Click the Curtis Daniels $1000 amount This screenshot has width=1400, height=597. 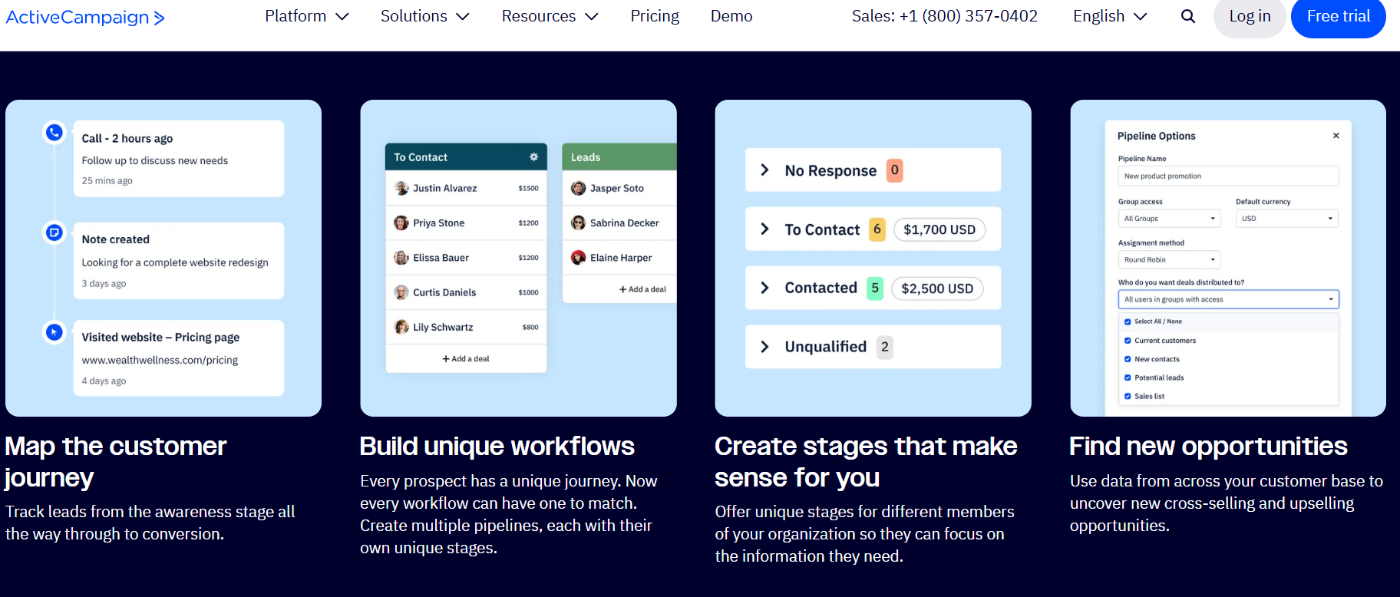[x=528, y=292]
